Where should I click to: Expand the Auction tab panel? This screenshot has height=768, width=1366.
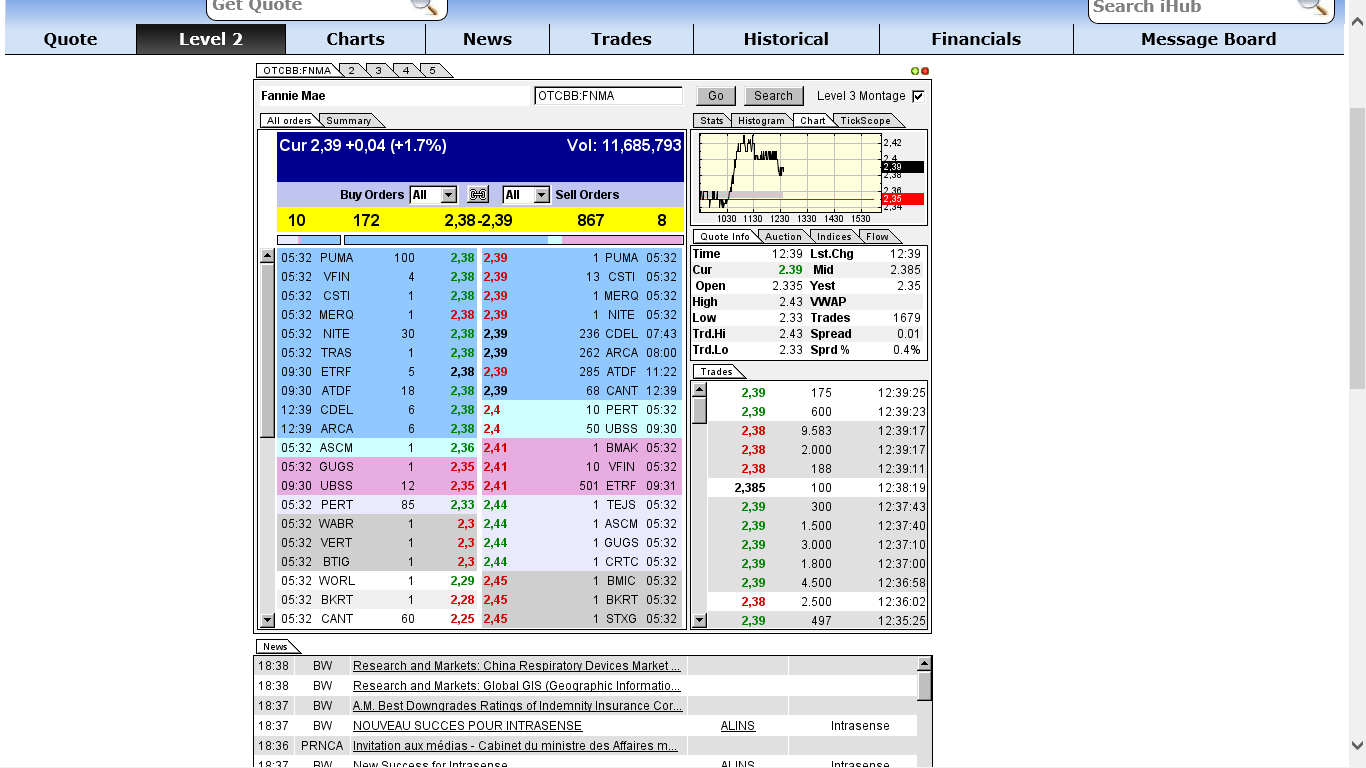[x=783, y=236]
